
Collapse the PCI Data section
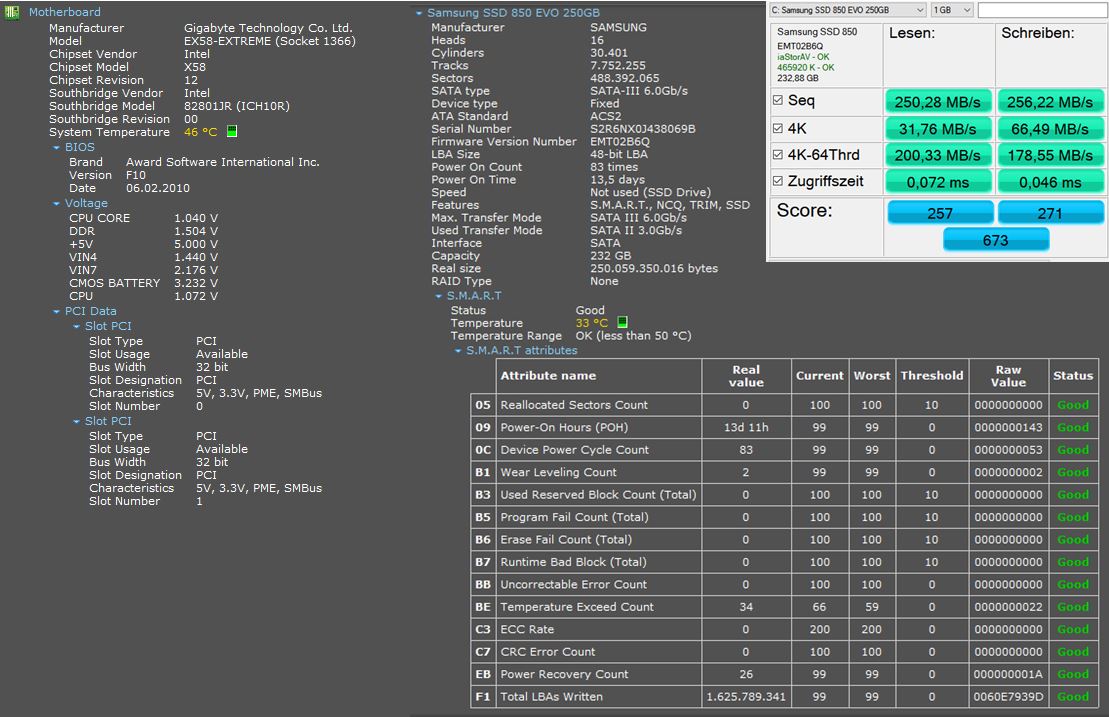(57, 312)
